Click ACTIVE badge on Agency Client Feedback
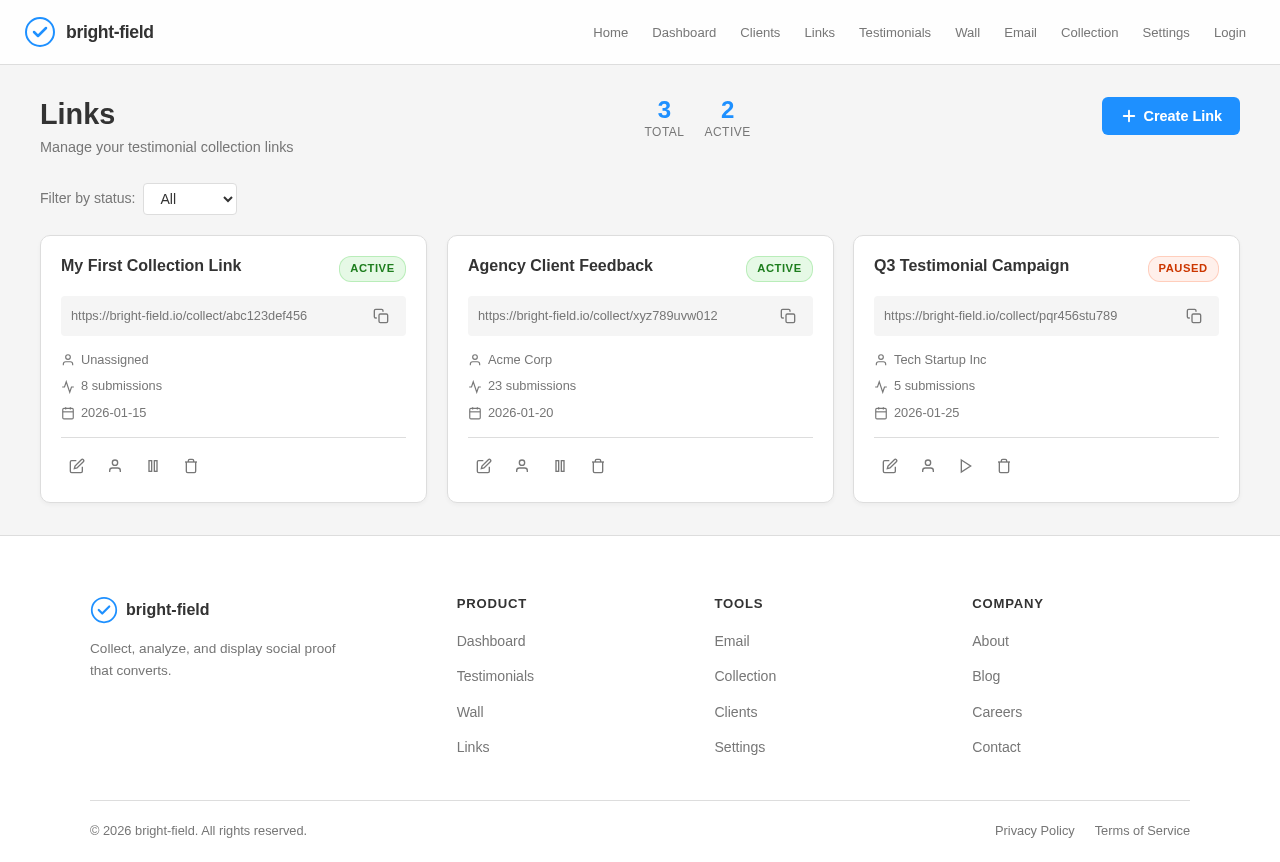The image size is (1280, 862). pyautogui.click(x=779, y=269)
